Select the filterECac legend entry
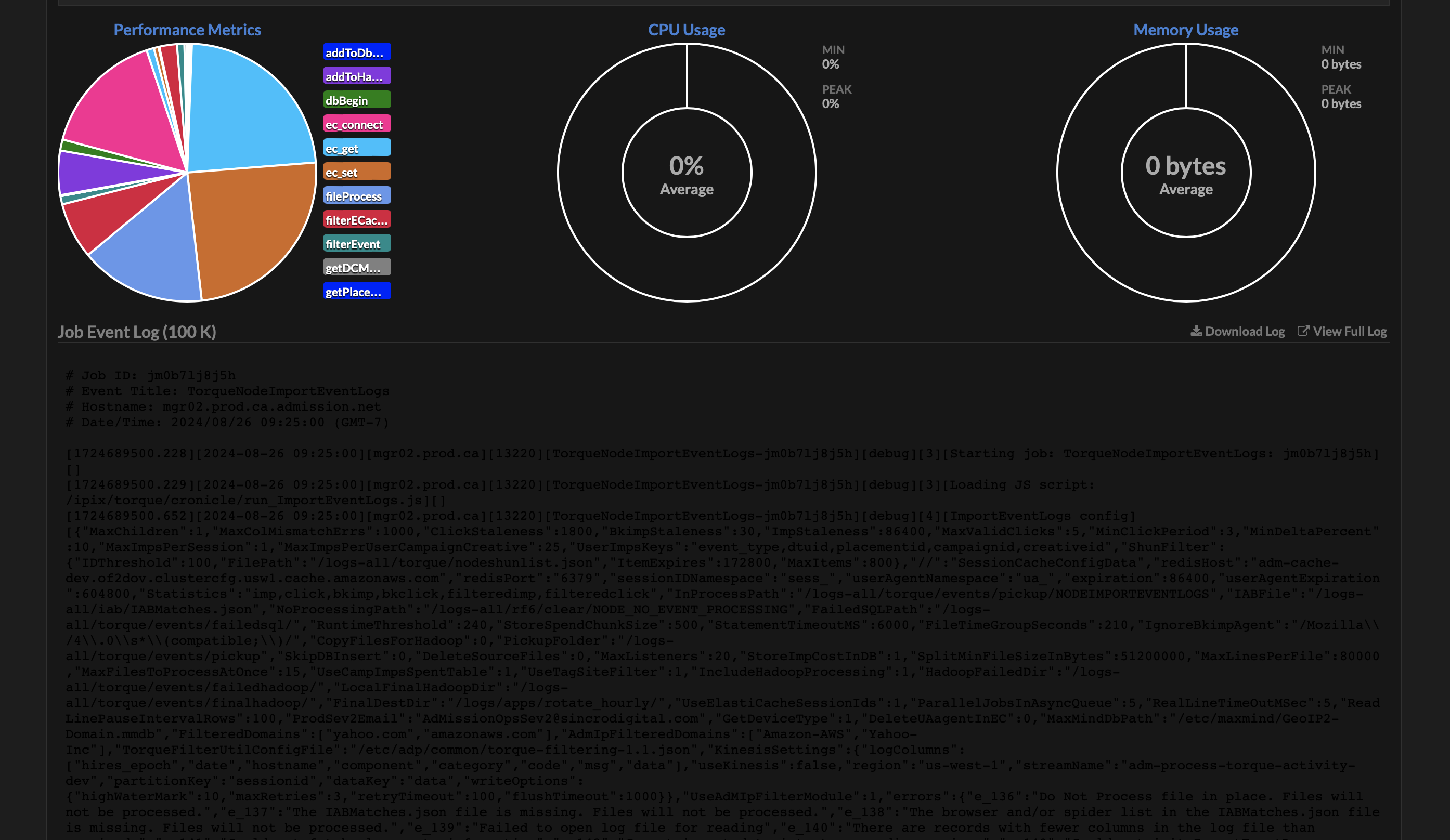 [357, 219]
